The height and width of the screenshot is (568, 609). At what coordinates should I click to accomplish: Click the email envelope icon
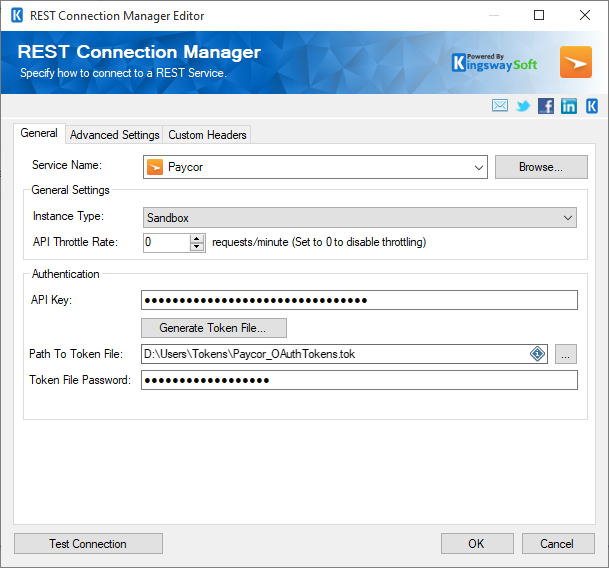(500, 105)
